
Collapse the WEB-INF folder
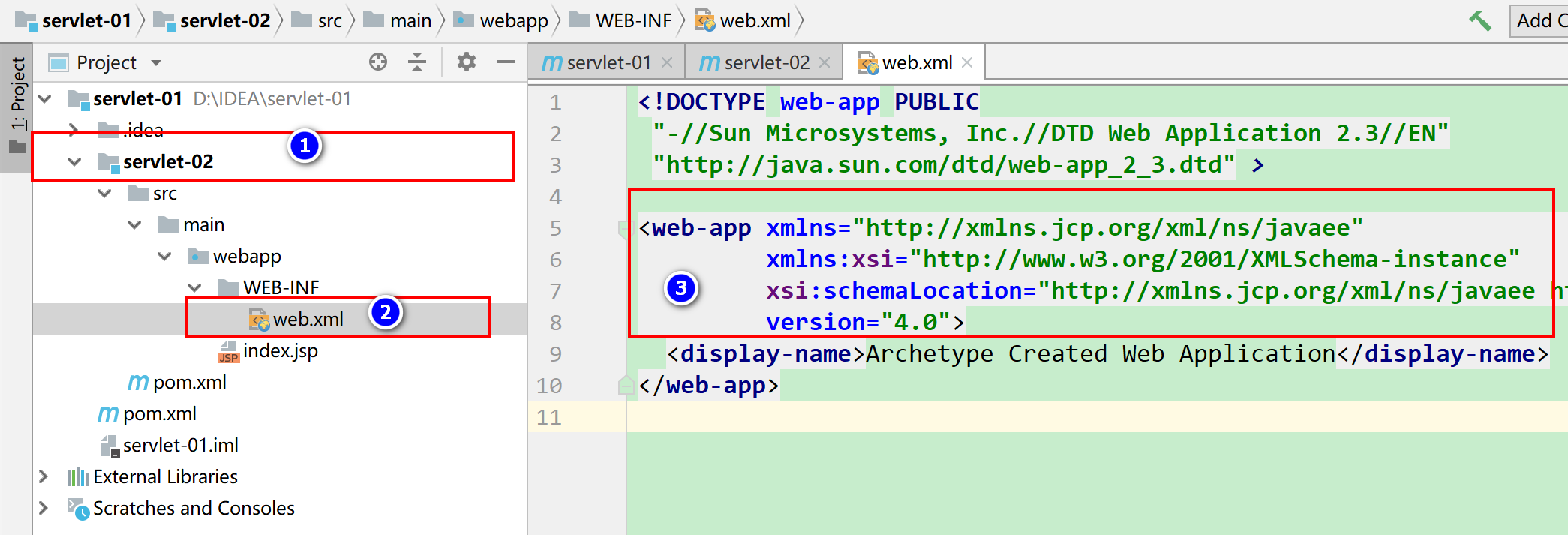coord(194,287)
